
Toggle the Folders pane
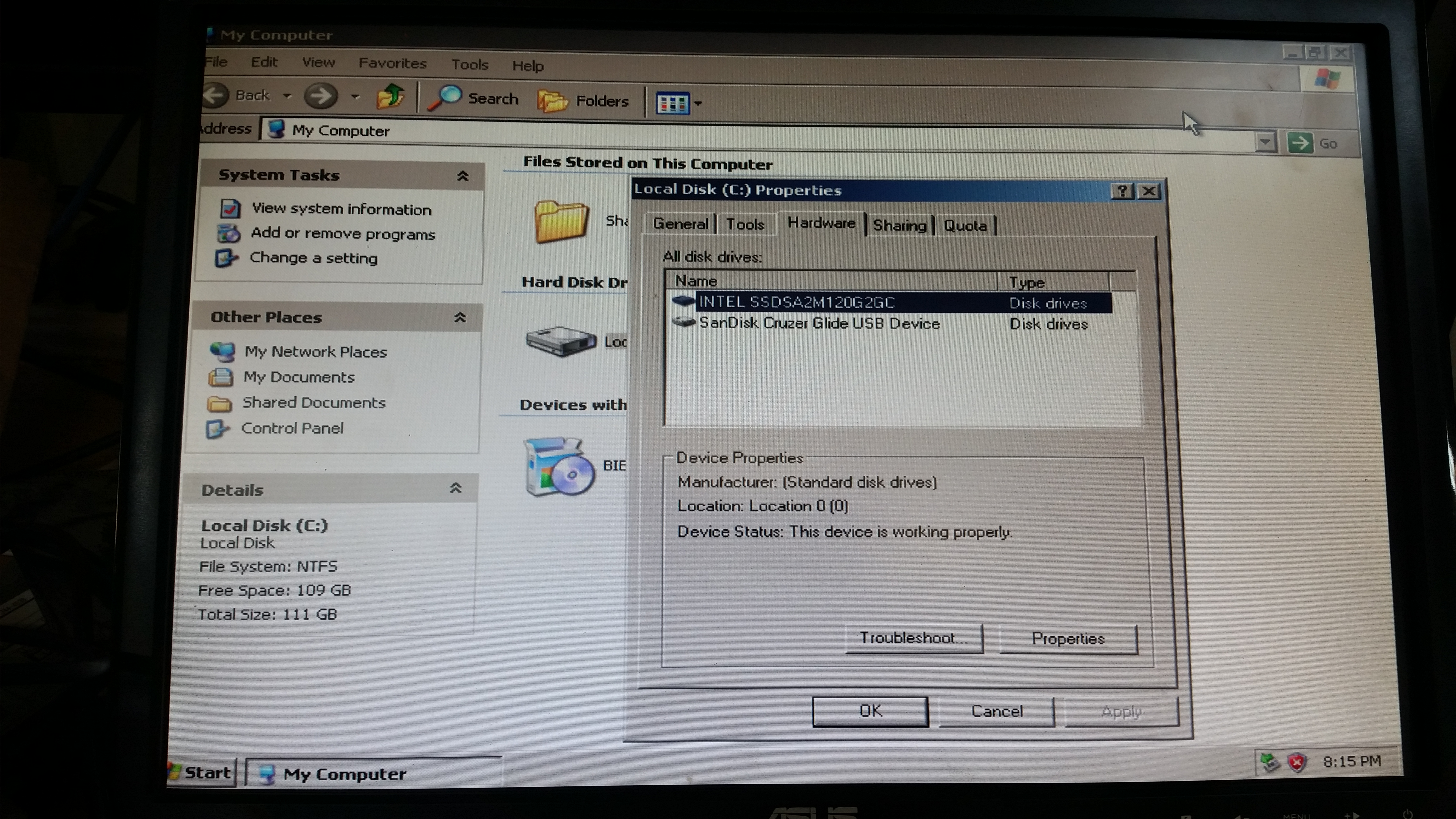click(583, 101)
